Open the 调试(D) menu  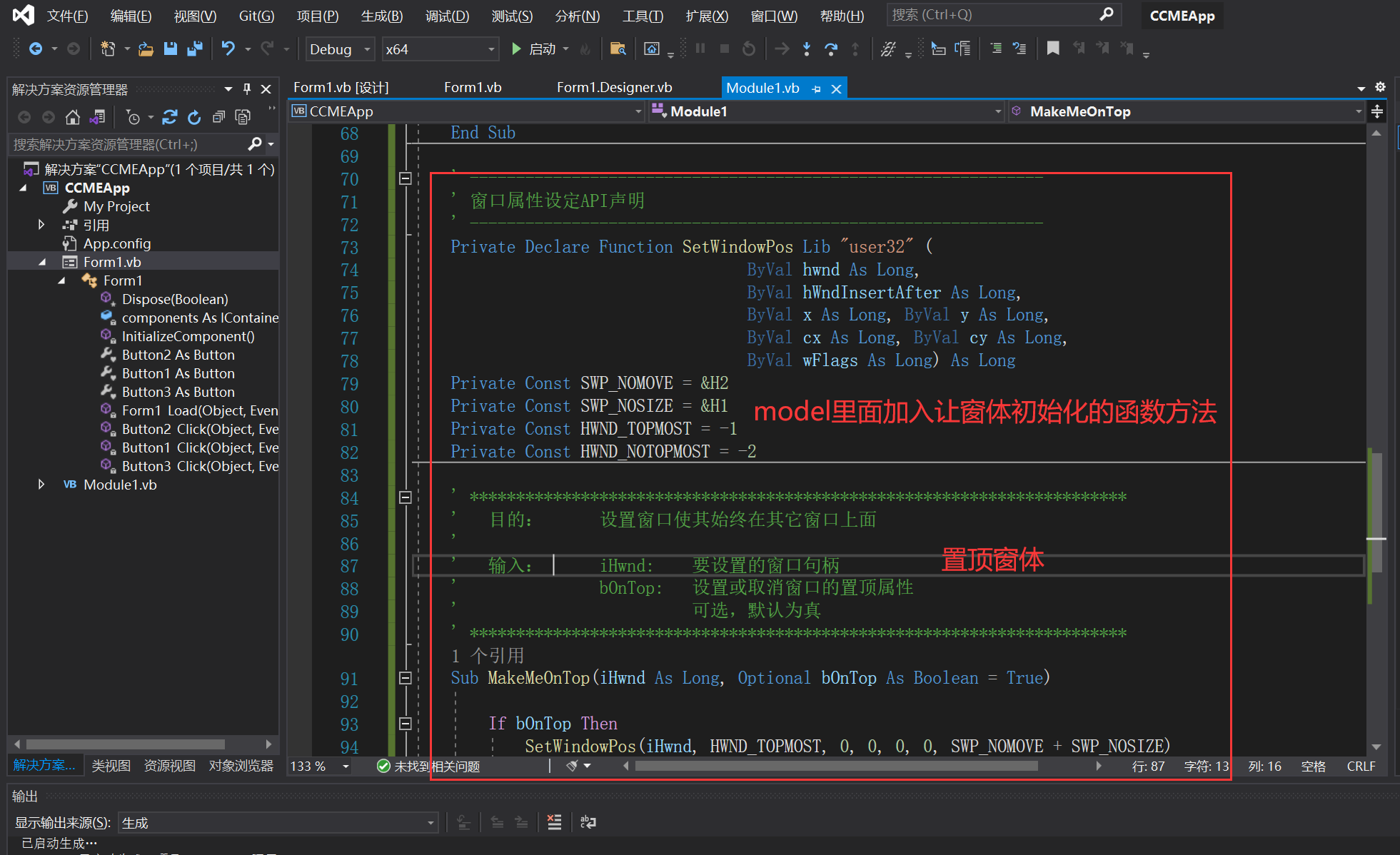click(x=447, y=16)
